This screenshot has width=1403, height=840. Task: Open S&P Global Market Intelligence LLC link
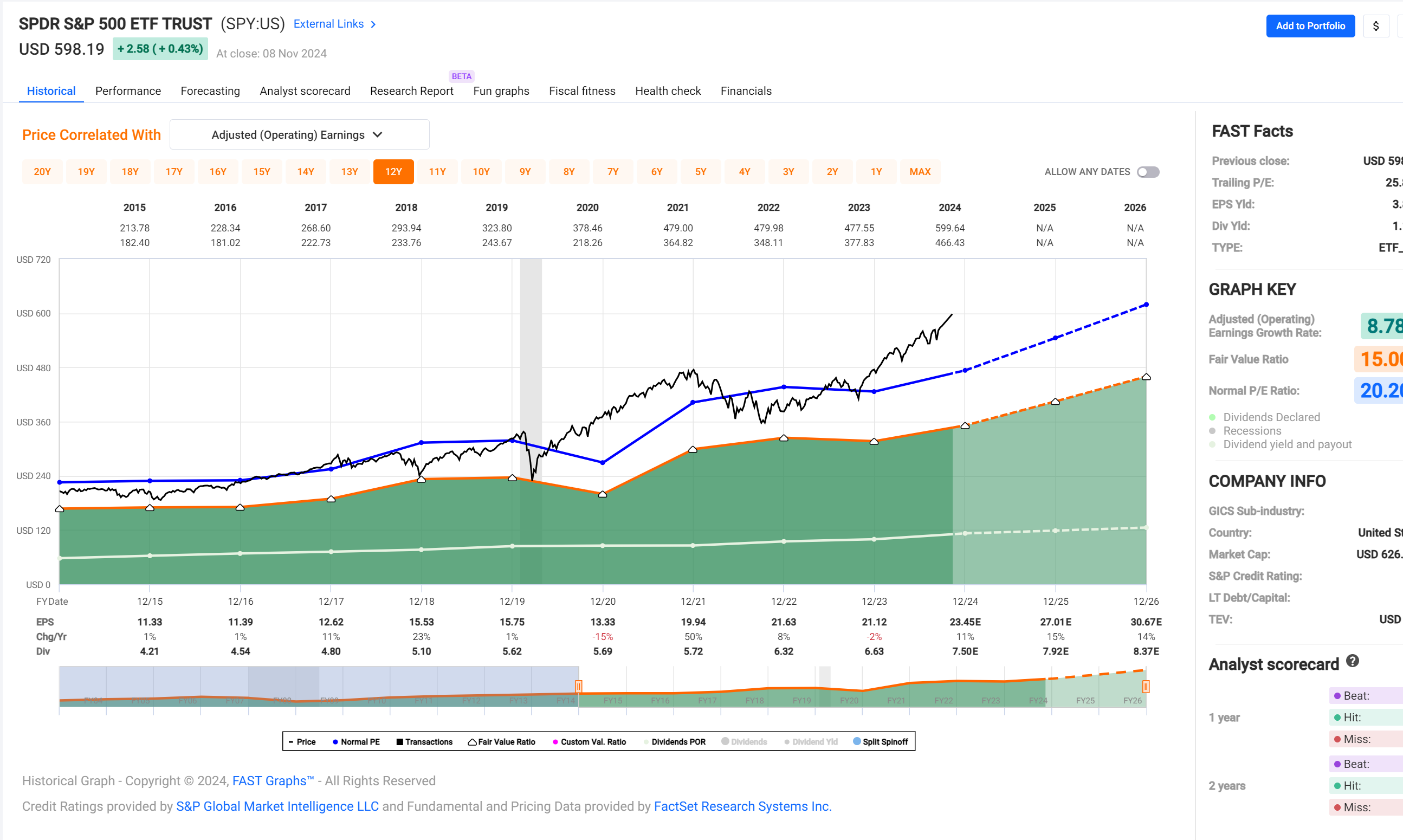(277, 806)
